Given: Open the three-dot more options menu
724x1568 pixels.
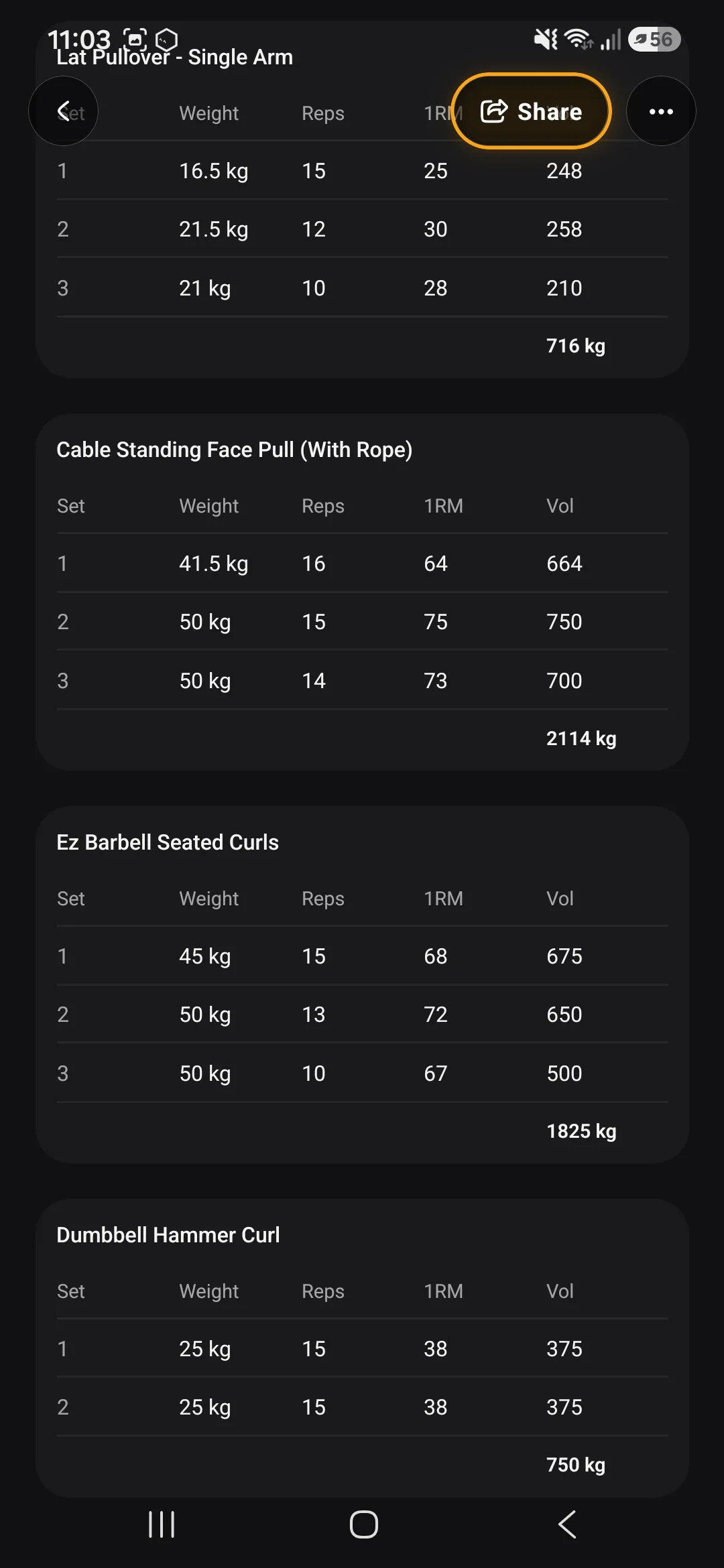Looking at the screenshot, I should [x=661, y=111].
